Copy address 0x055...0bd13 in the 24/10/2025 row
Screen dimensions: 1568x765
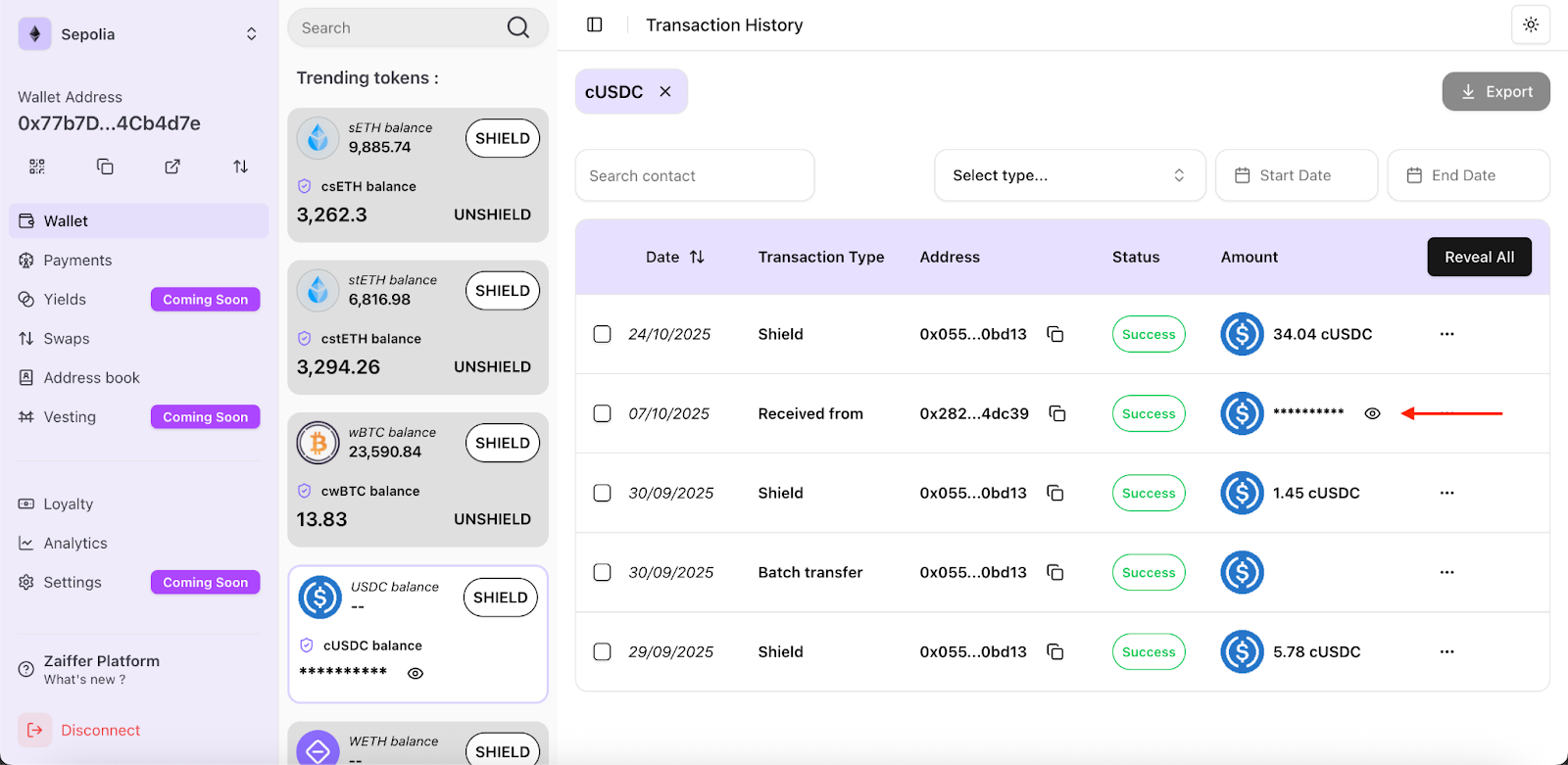point(1055,334)
